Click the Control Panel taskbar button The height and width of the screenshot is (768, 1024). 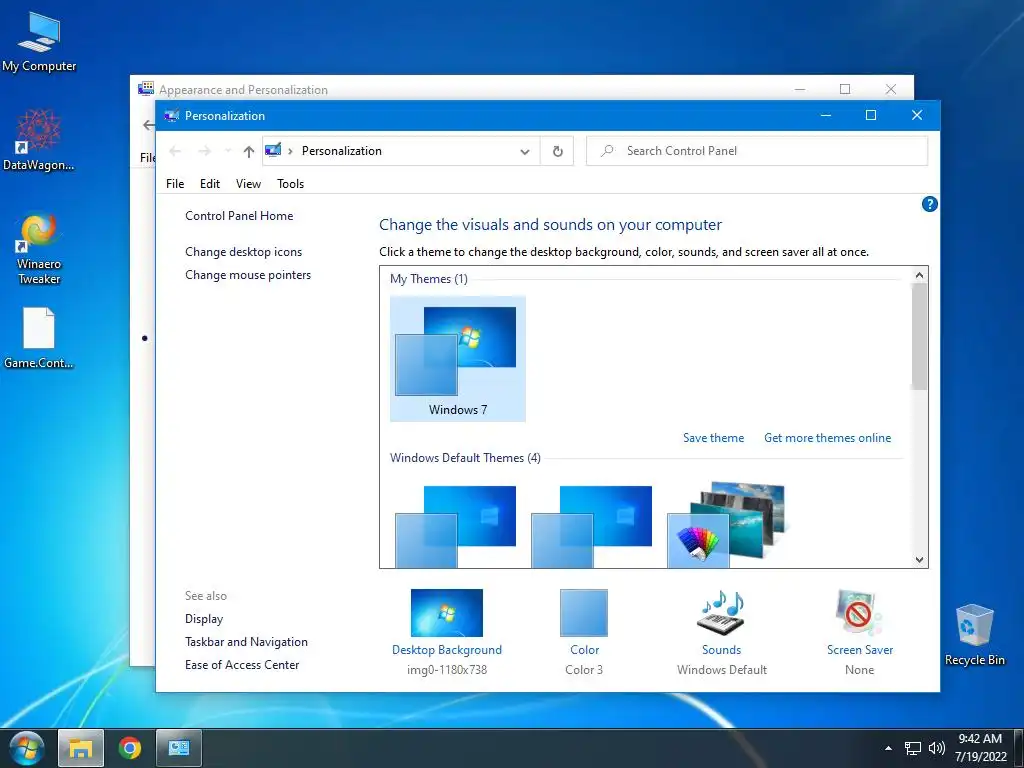[179, 748]
